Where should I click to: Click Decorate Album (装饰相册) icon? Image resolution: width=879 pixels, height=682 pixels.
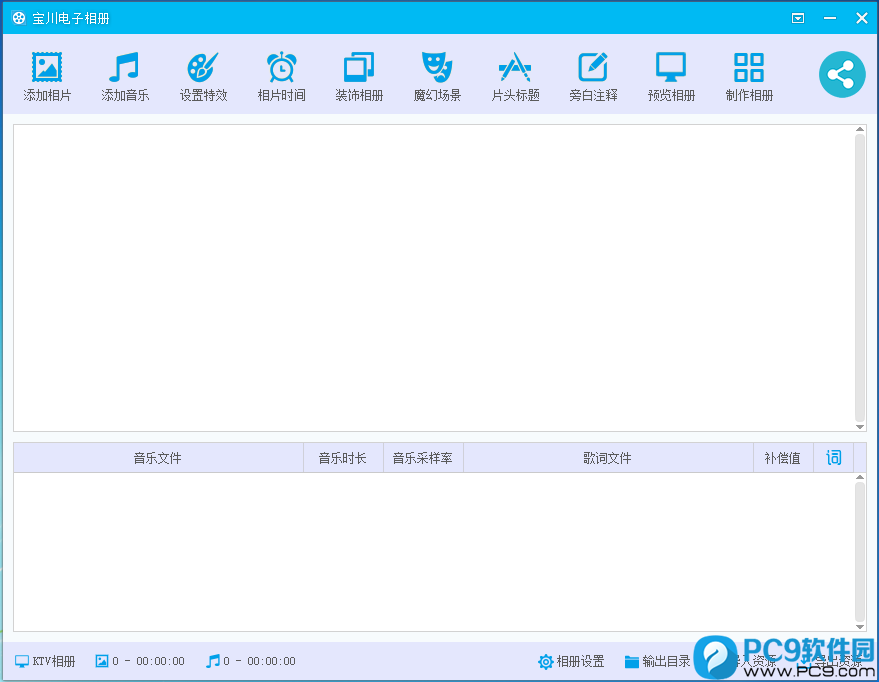(359, 68)
